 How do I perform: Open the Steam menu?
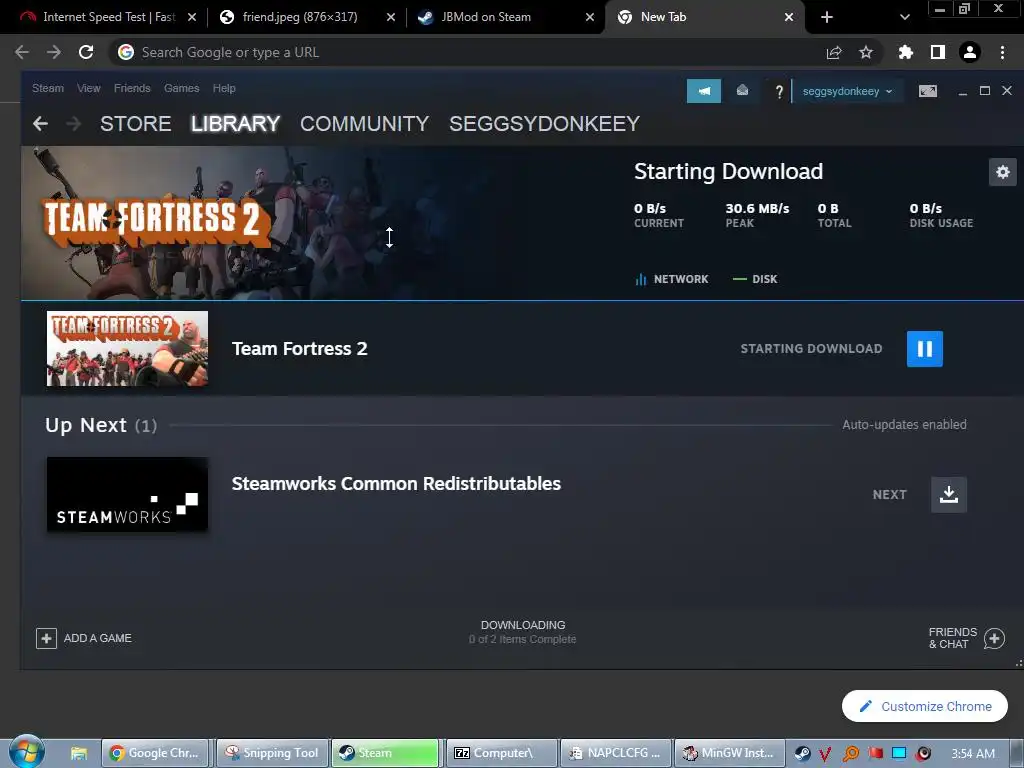[48, 88]
